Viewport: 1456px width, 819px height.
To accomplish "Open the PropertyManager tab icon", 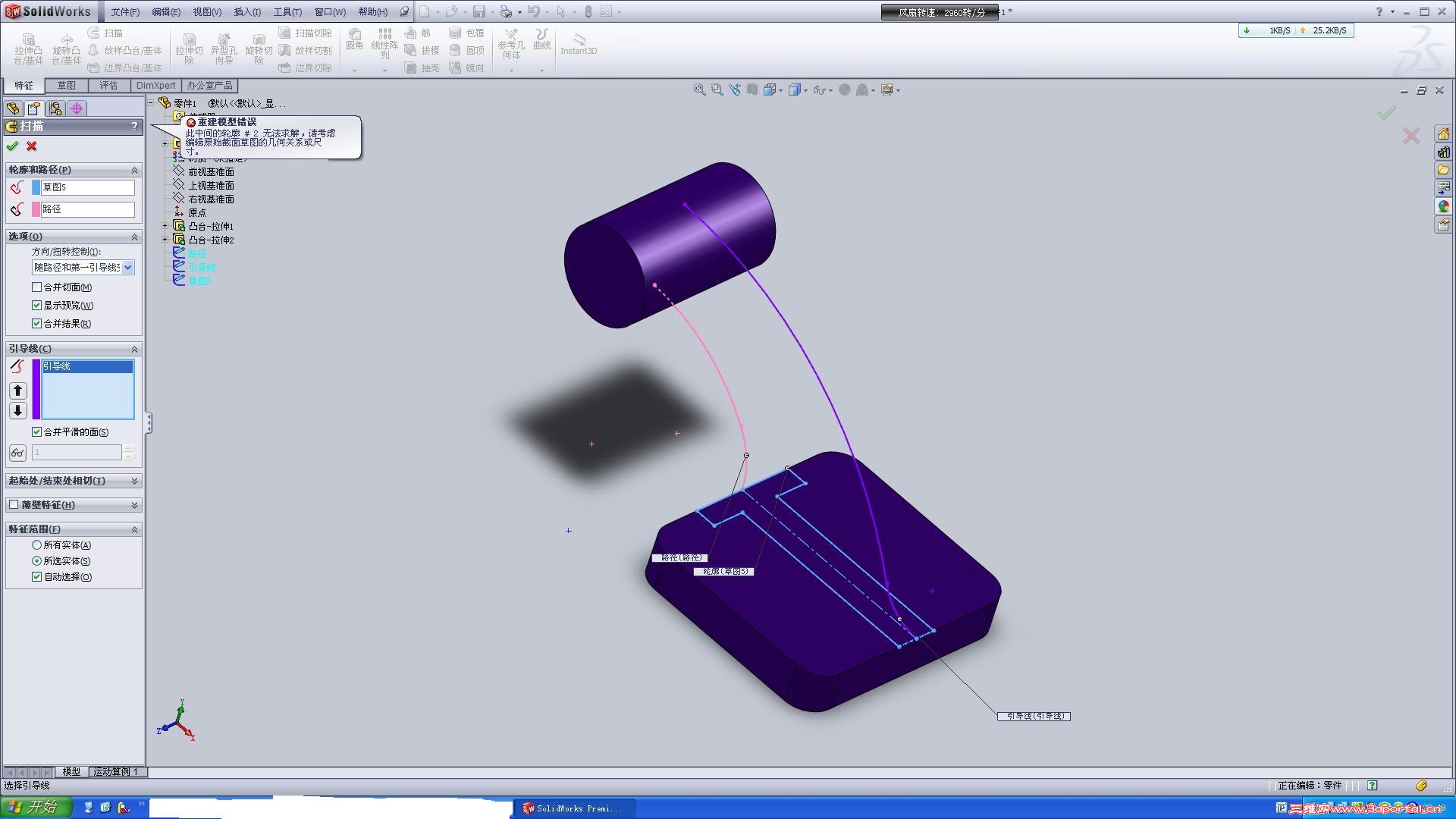I will pyautogui.click(x=34, y=108).
